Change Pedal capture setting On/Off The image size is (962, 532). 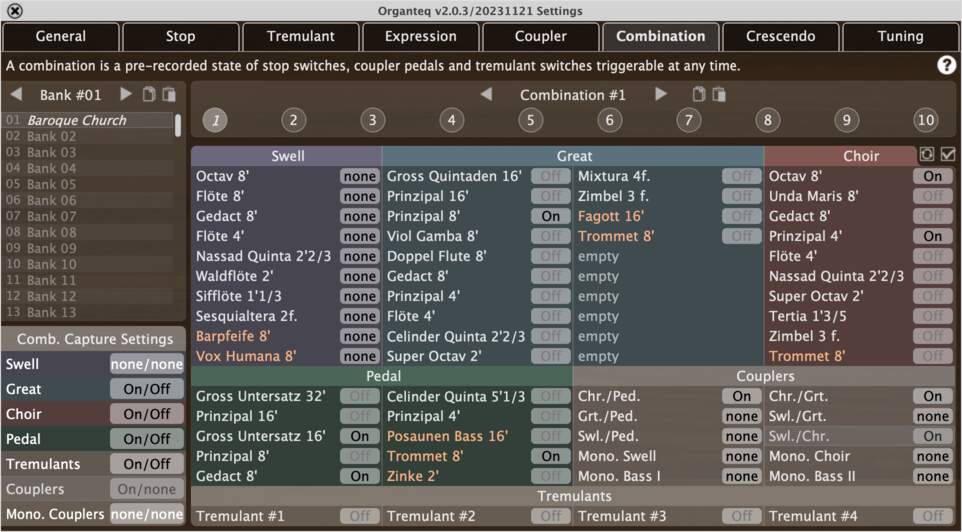(147, 439)
